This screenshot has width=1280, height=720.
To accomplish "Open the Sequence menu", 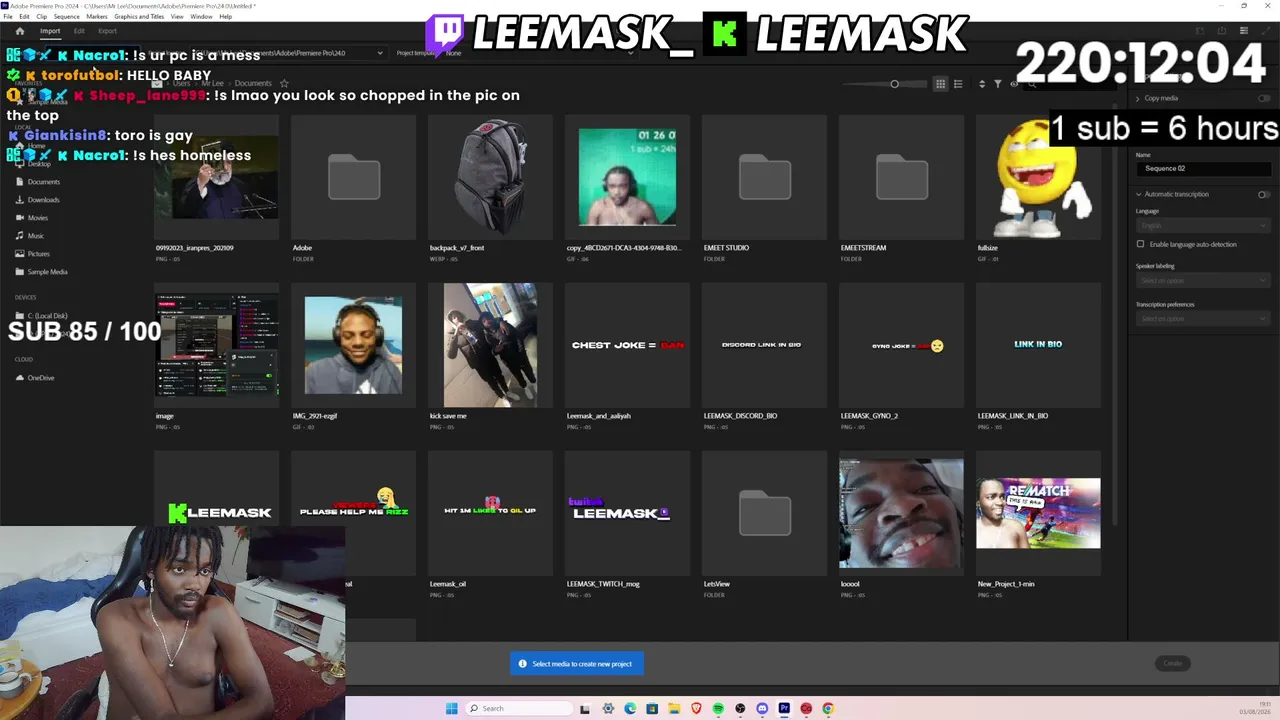I will (66, 17).
